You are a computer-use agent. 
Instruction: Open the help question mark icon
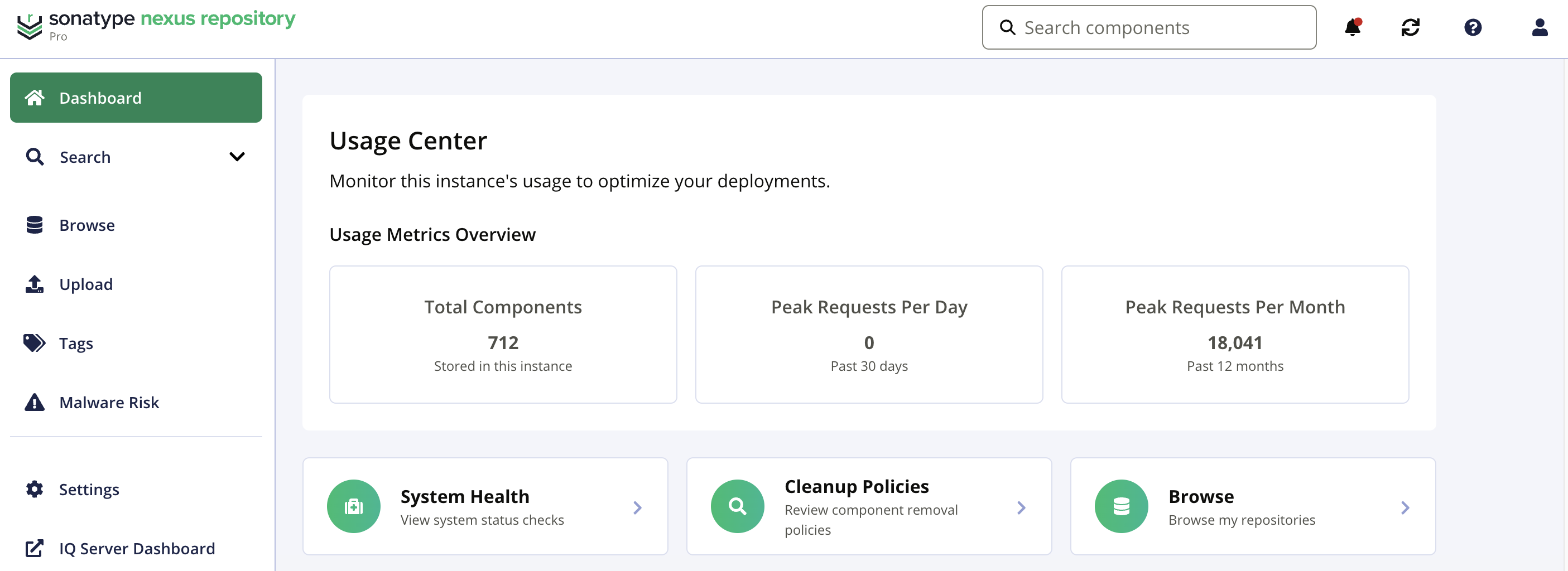[x=1473, y=27]
